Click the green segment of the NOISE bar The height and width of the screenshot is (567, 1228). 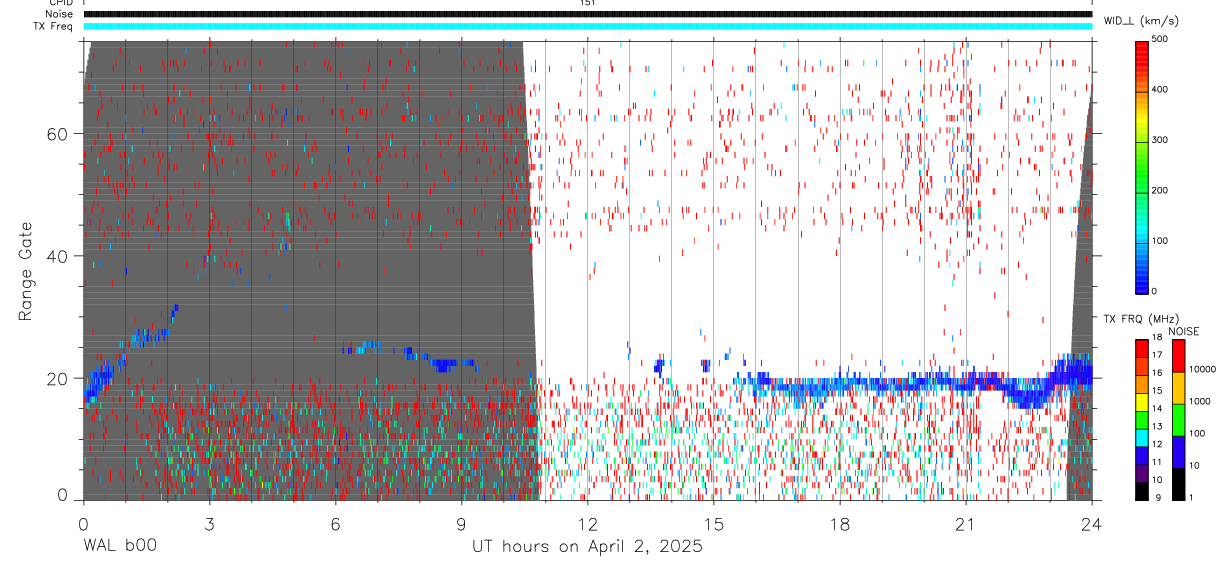point(1178,420)
